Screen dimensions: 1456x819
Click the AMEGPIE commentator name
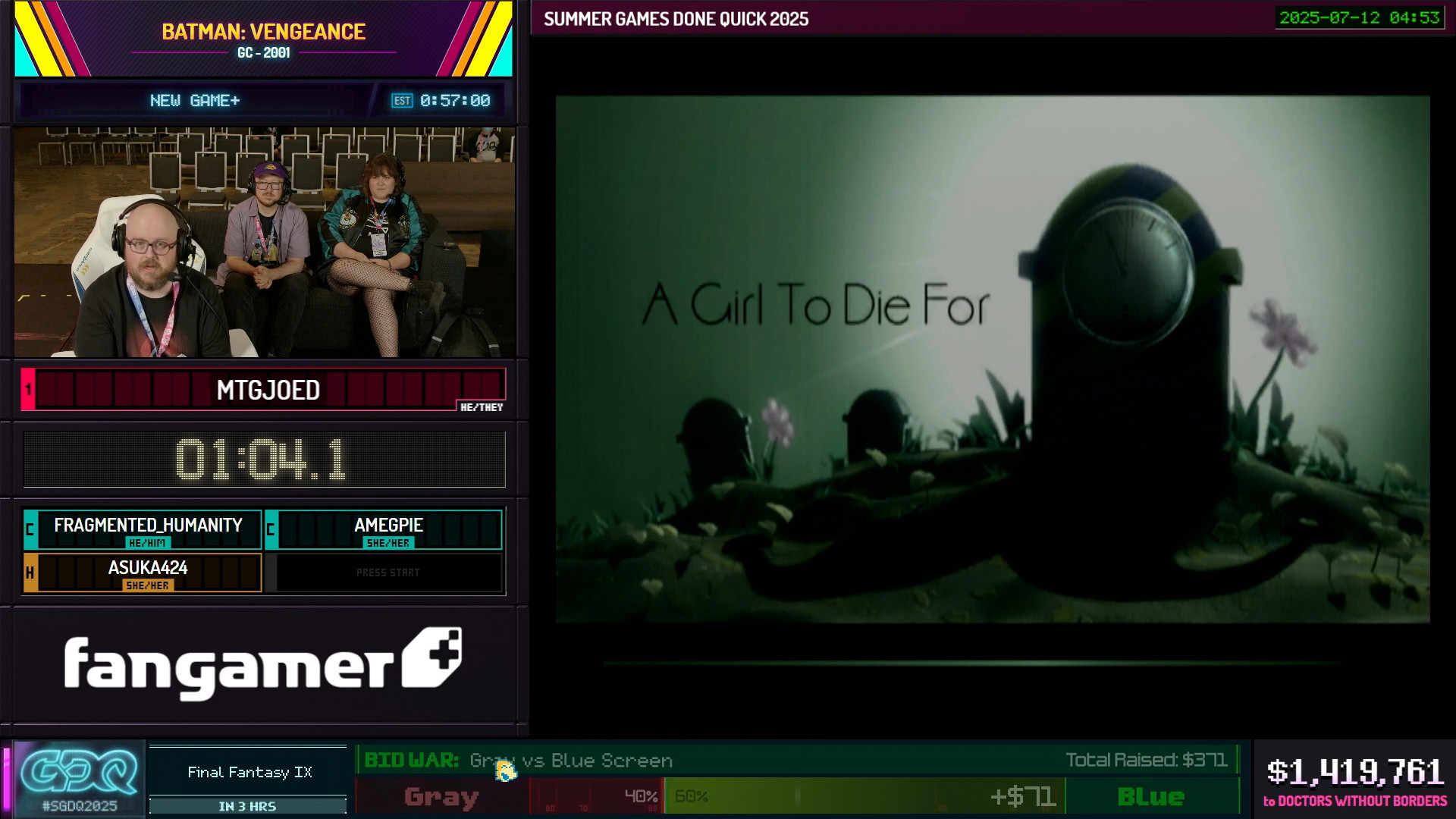point(388,525)
